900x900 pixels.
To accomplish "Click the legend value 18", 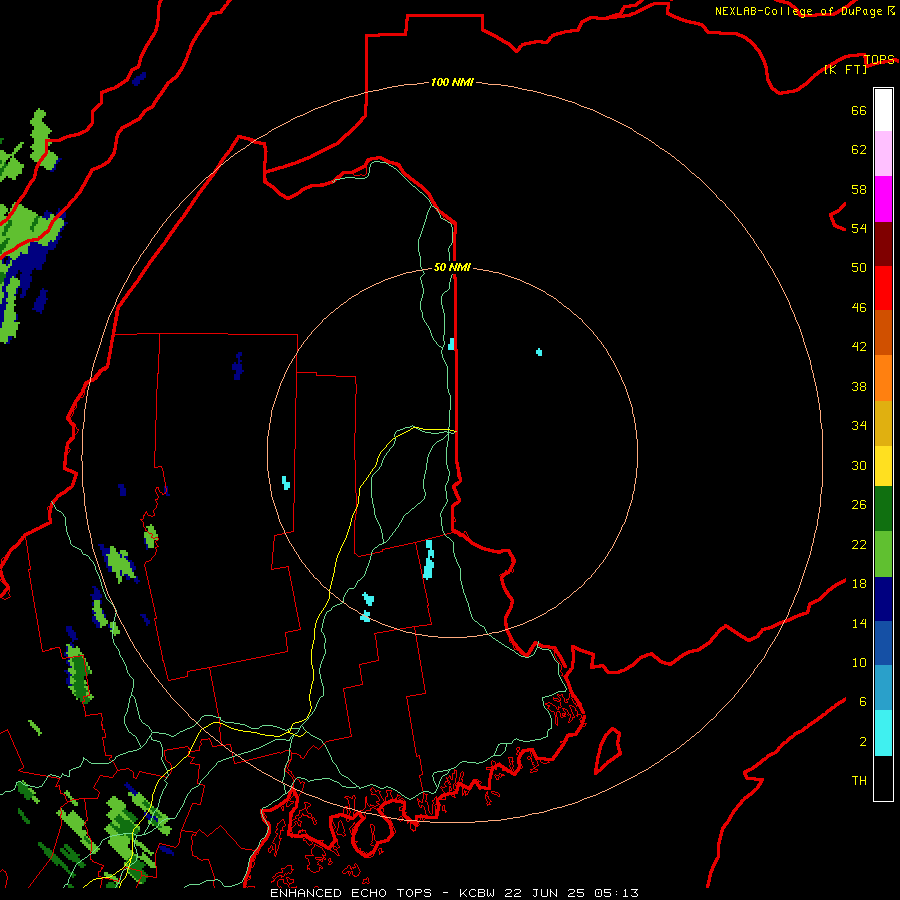I will 859,584.
